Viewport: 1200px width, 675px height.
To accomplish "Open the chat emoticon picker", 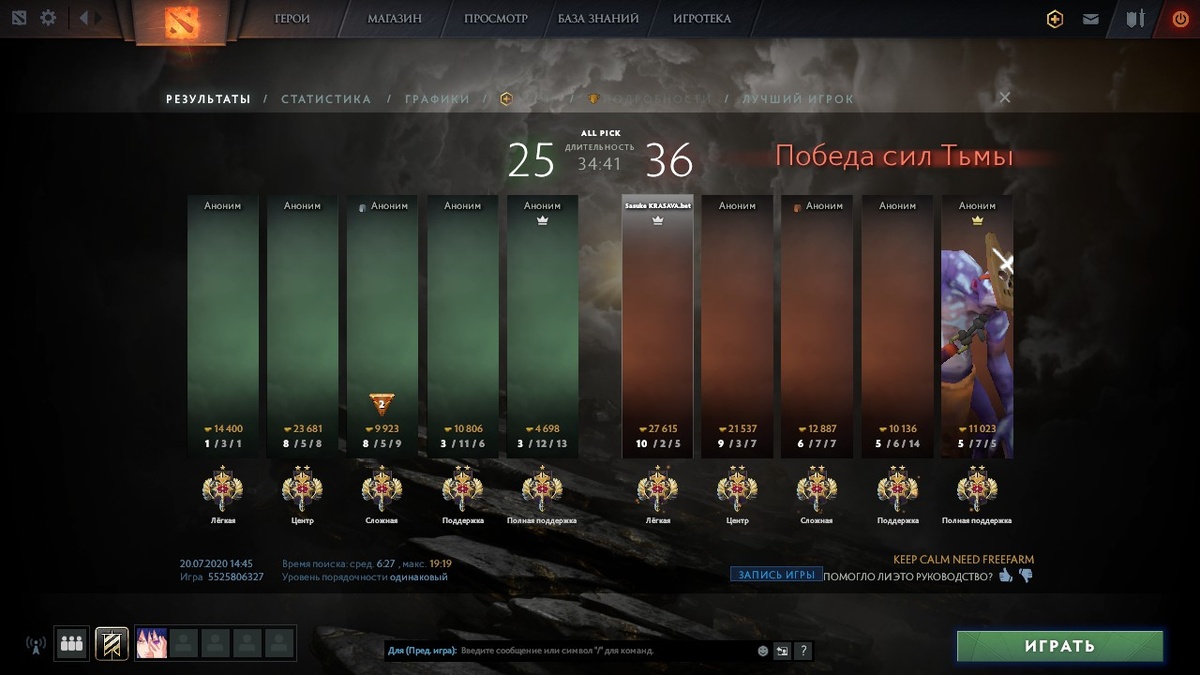I will [x=763, y=650].
